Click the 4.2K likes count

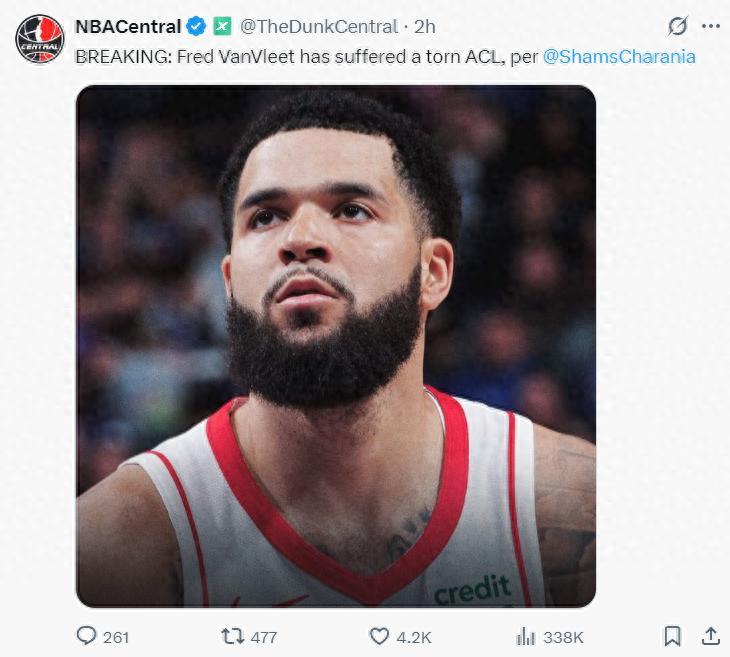pyautogui.click(x=414, y=637)
